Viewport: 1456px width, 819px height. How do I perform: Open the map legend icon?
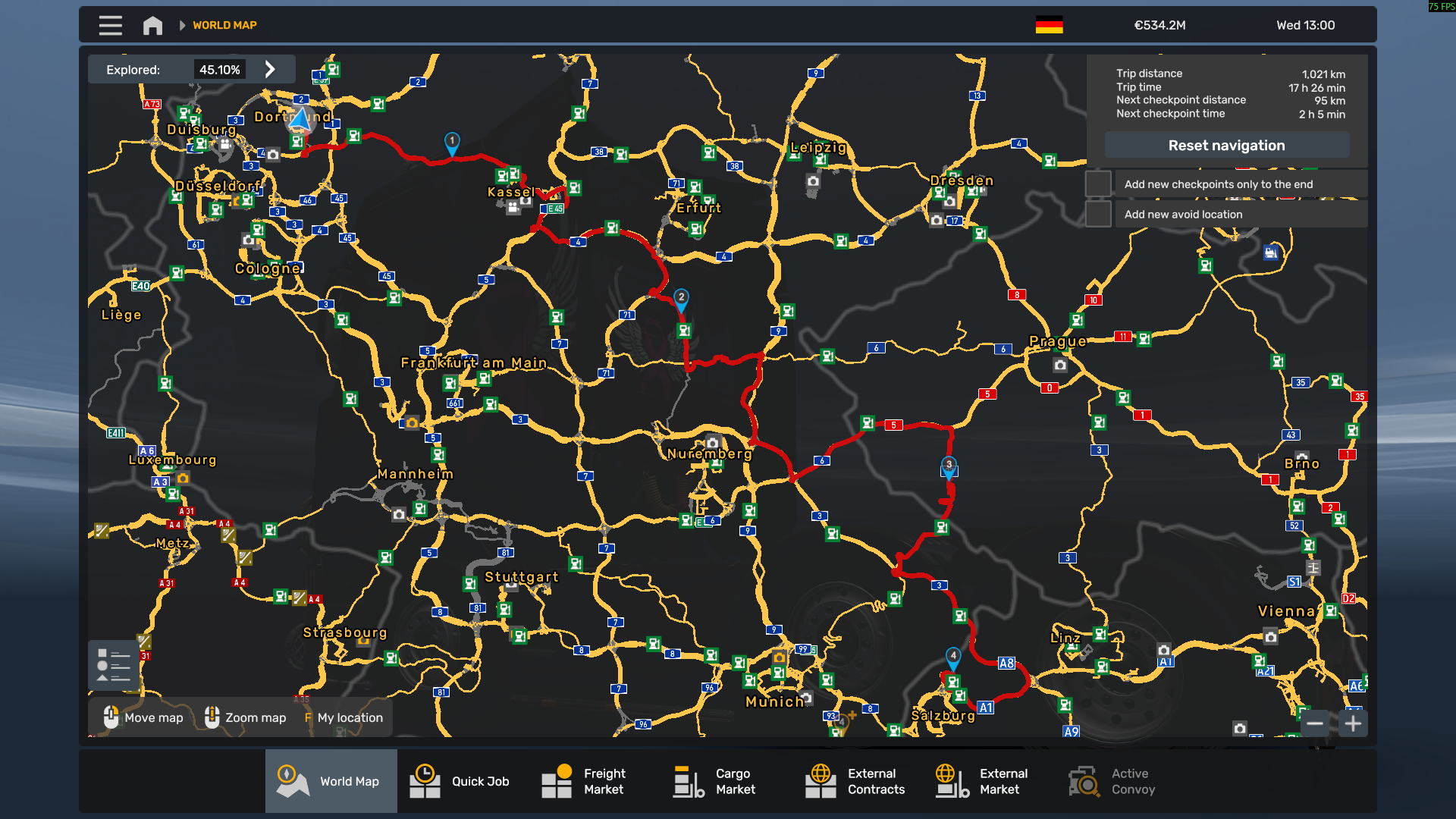(113, 665)
